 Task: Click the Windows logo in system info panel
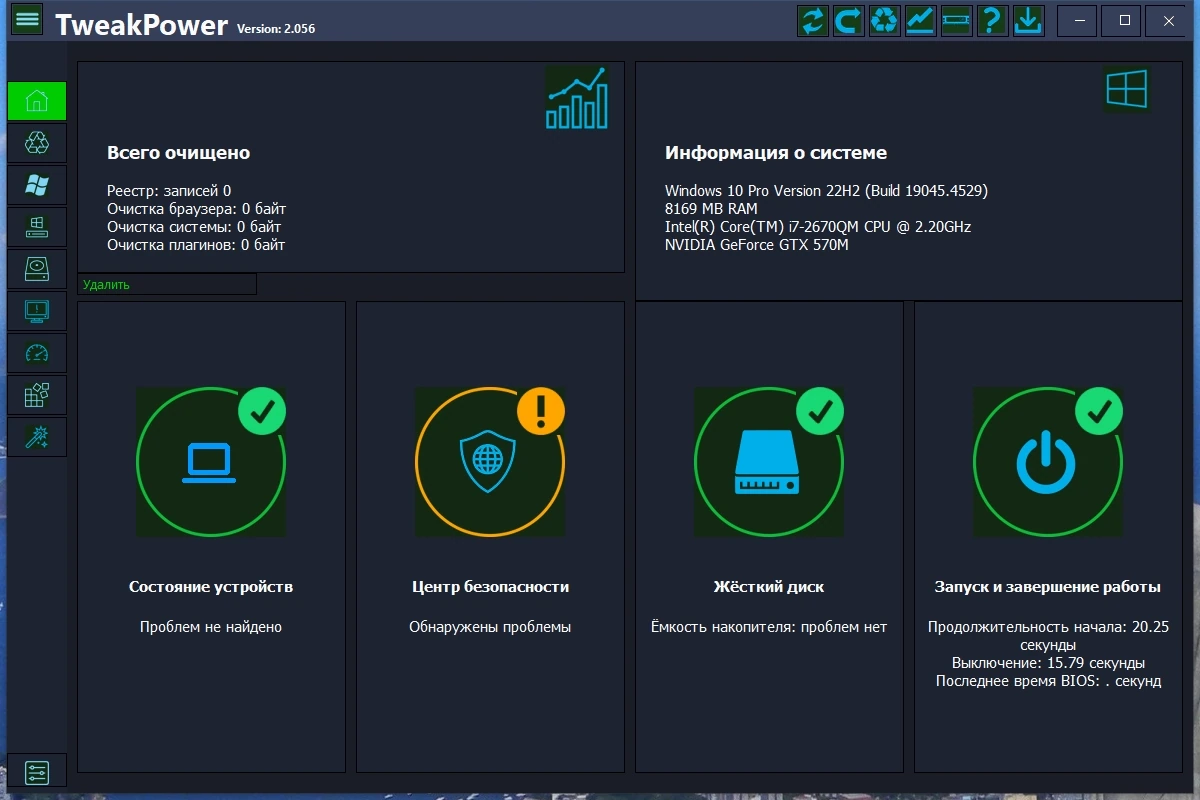[x=1126, y=90]
